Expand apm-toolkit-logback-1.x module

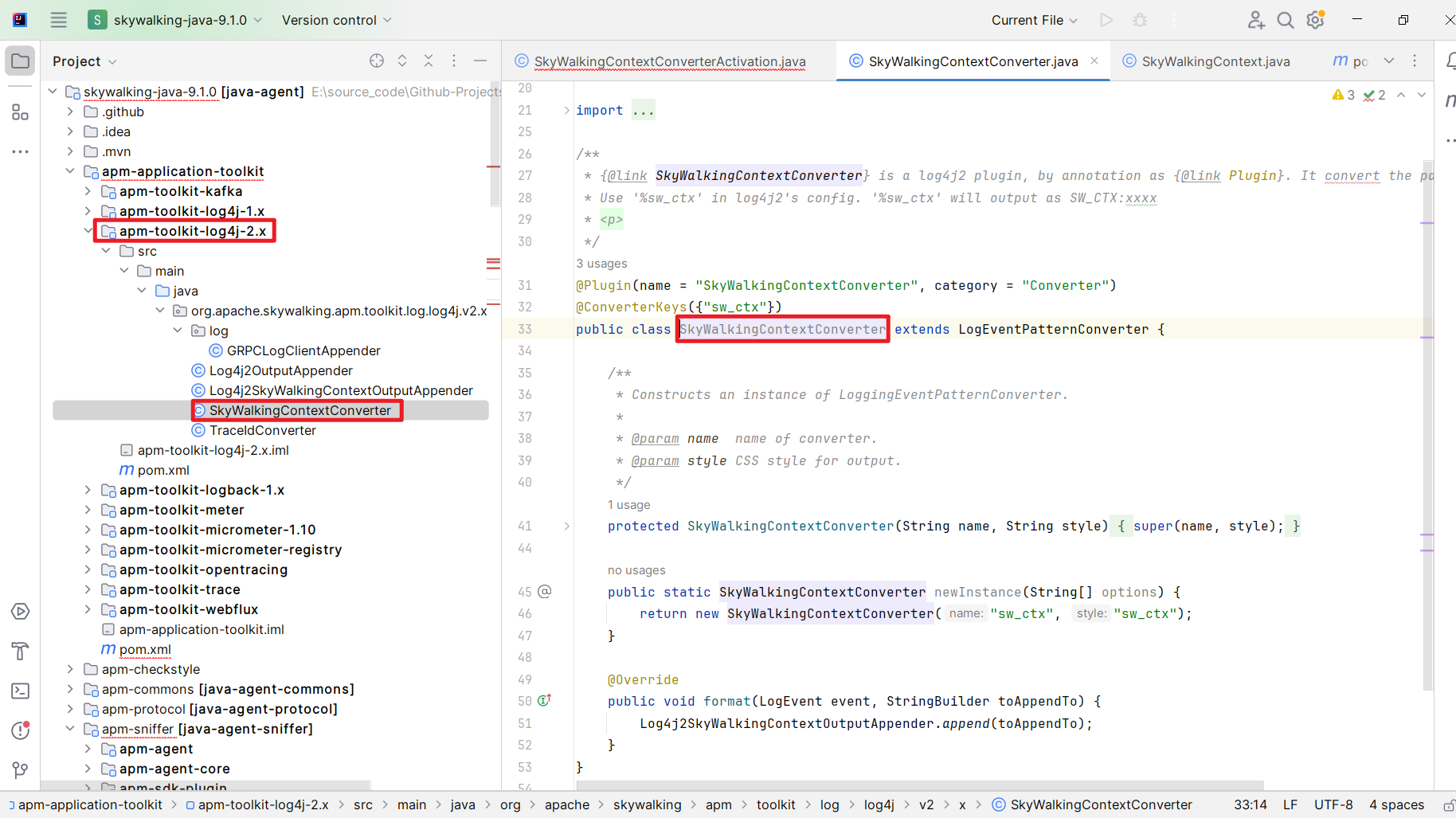(88, 490)
